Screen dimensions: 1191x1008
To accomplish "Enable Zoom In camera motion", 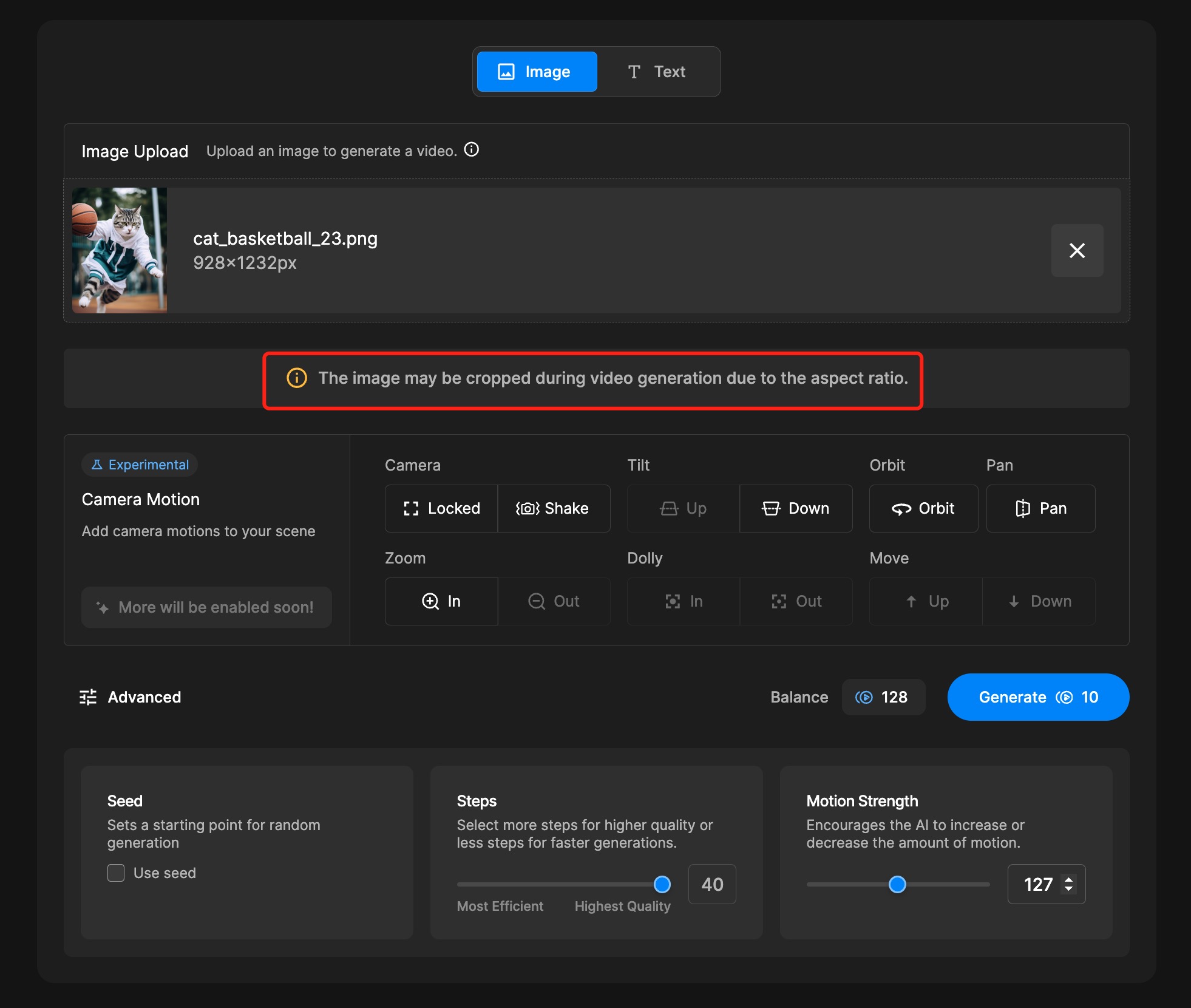I will pyautogui.click(x=441, y=601).
